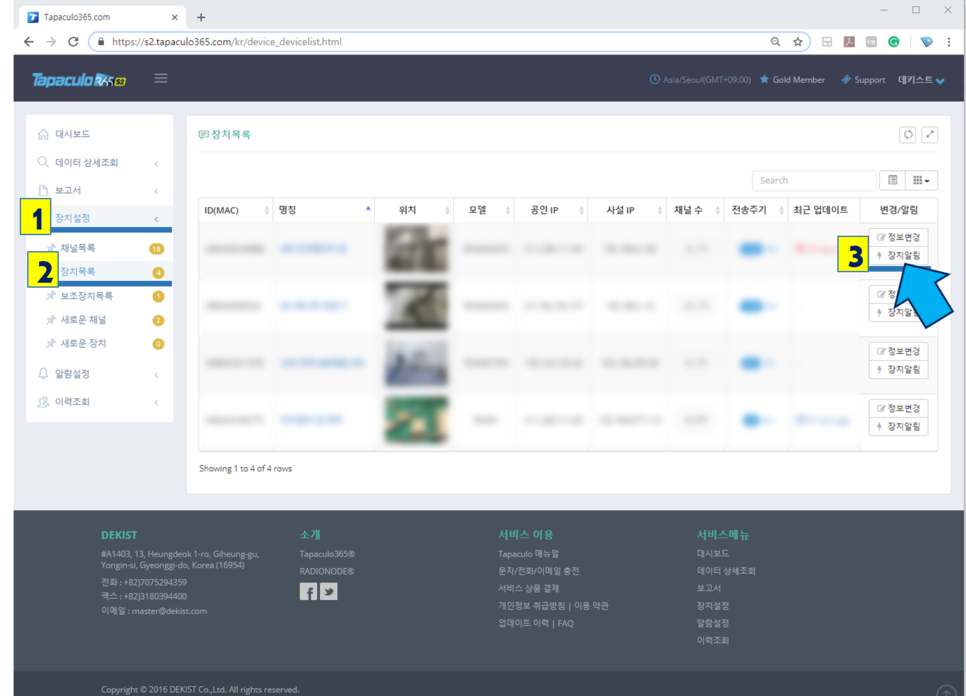
Task: Sort the table by ID(MAC) column
Action: (235, 210)
